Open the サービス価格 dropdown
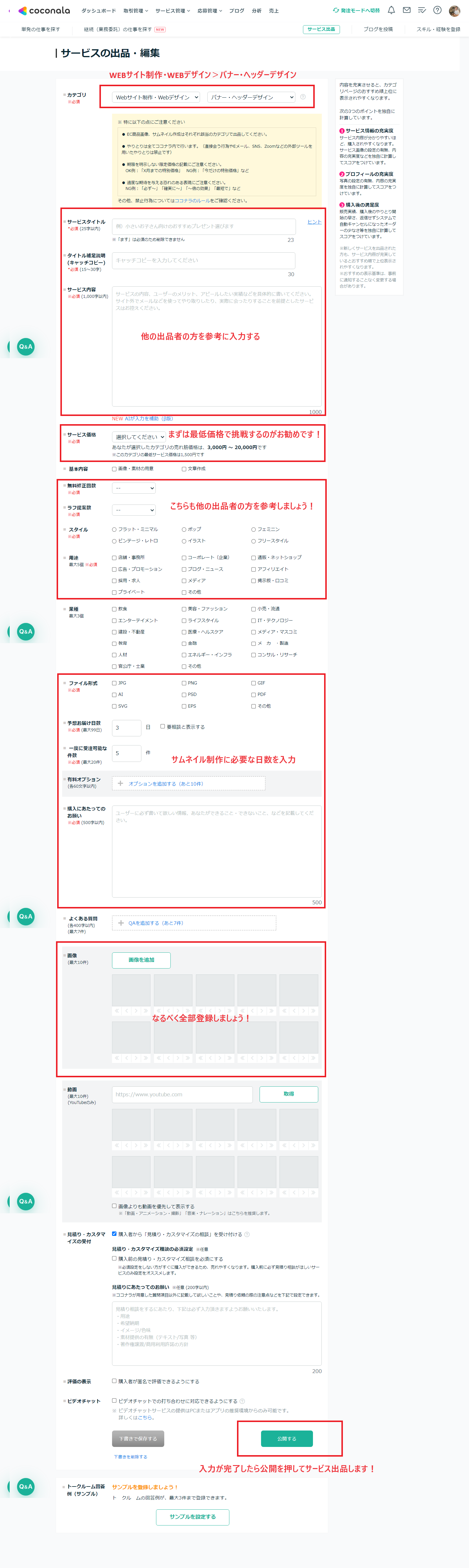Screen dimensions: 469x1568 pos(139,436)
